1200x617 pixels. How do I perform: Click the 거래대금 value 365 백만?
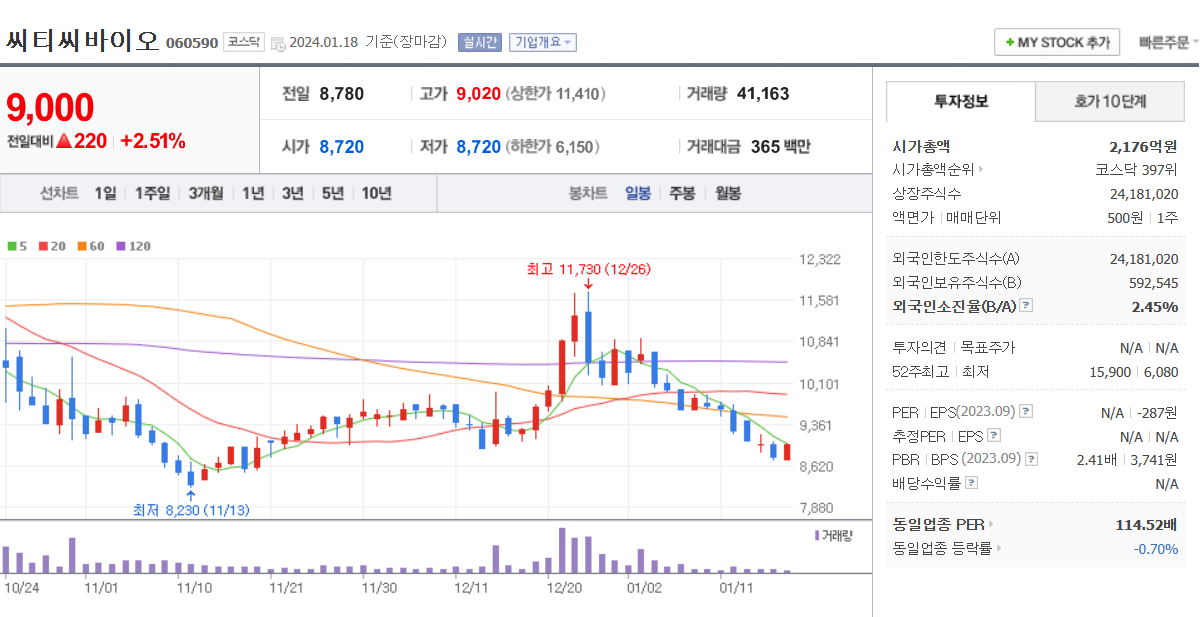click(x=781, y=147)
